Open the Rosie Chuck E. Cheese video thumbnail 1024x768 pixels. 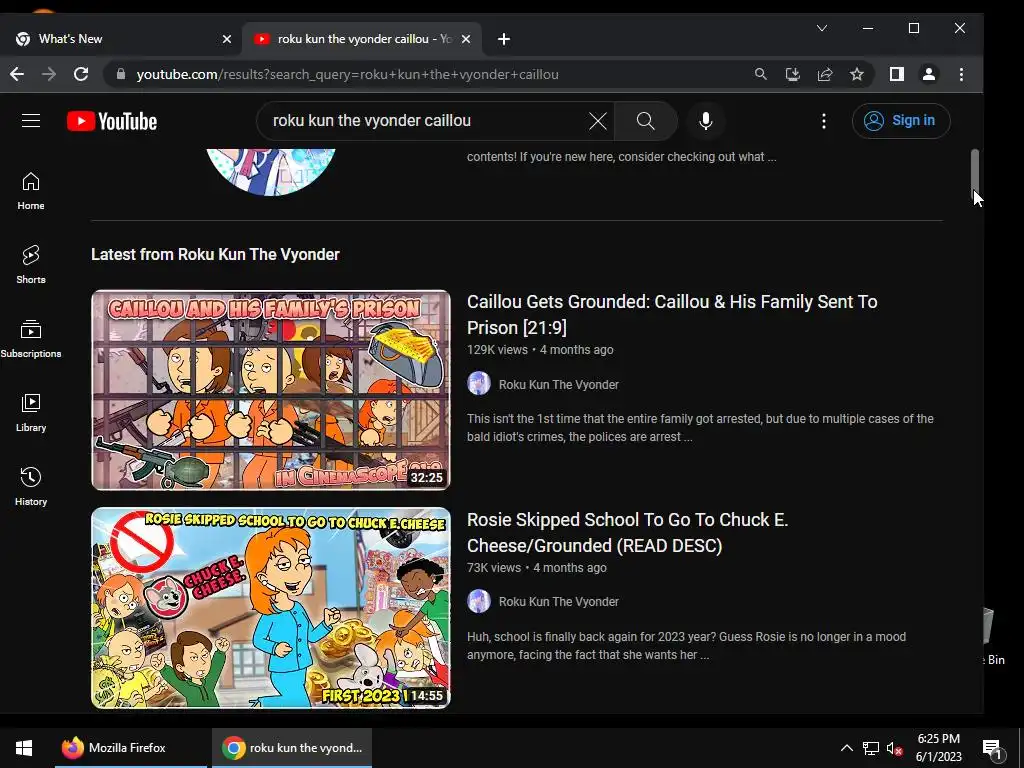[271, 608]
